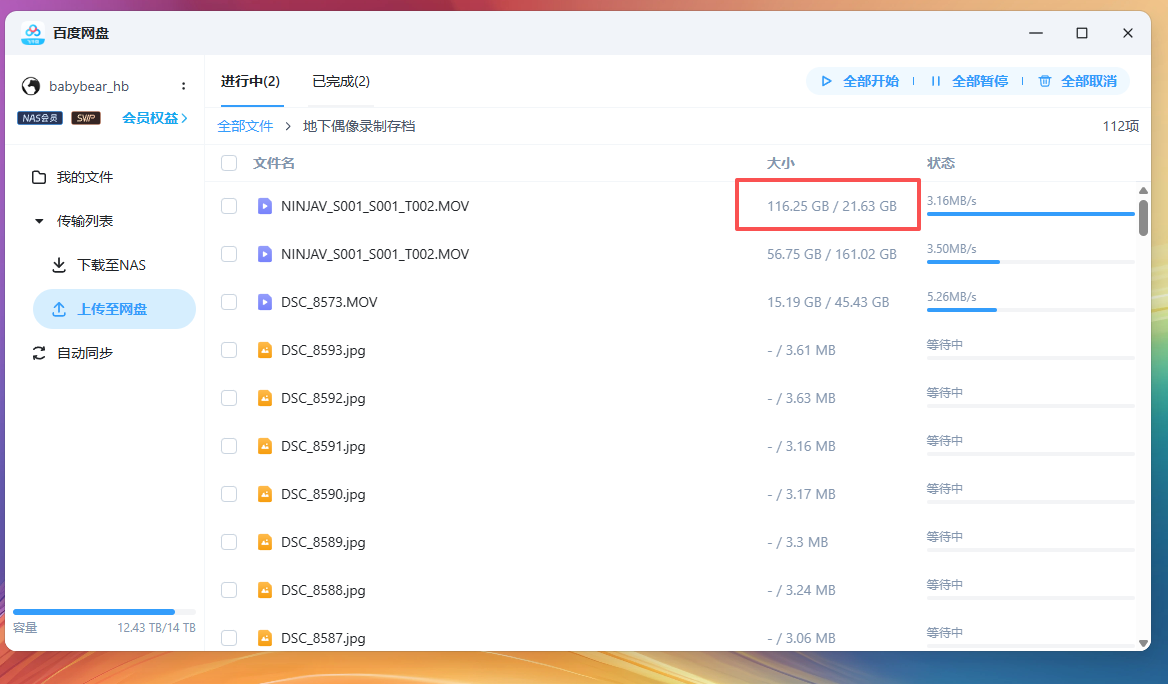Click the play icon in 全部开始
Viewport: 1168px width, 684px height.
coord(826,81)
